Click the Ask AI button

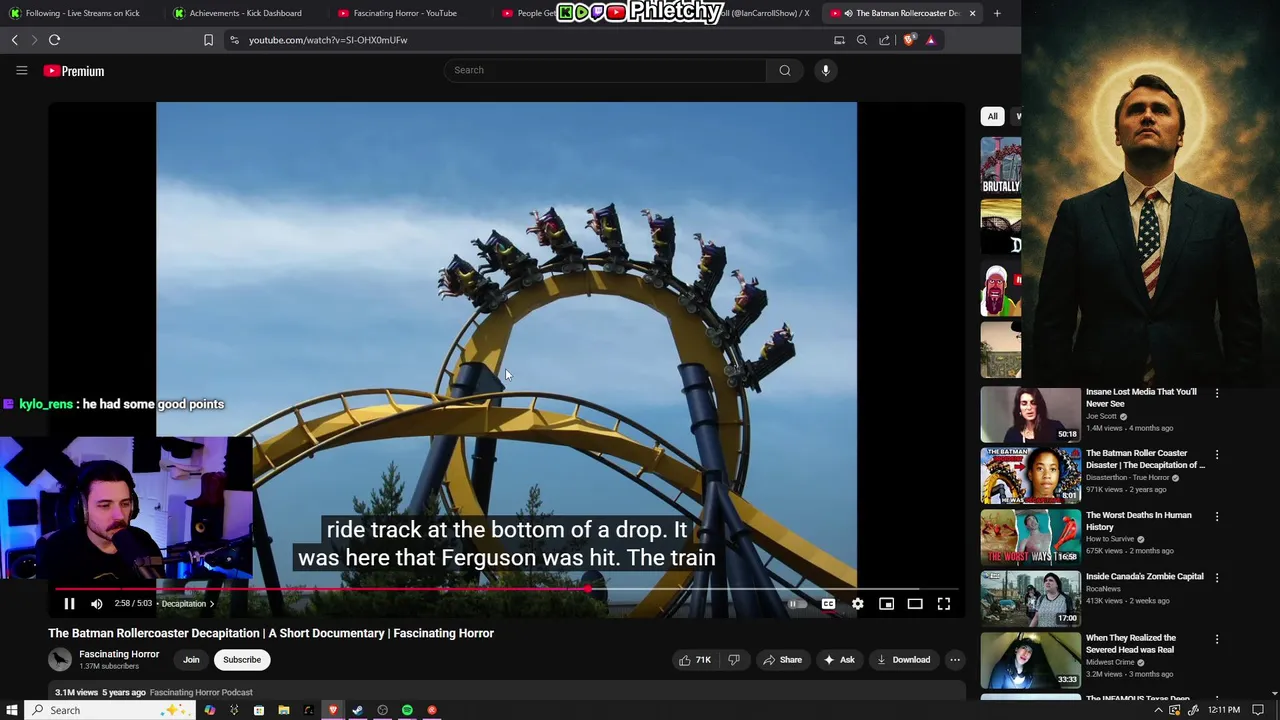coord(839,660)
